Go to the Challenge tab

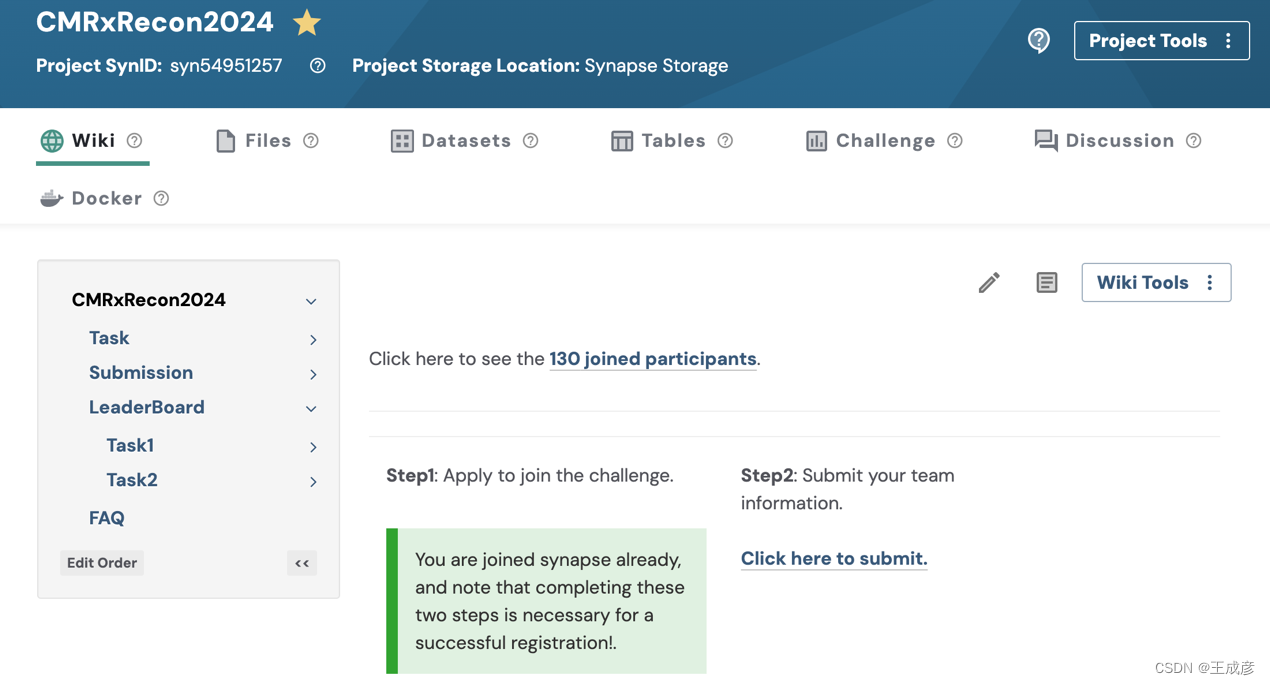(885, 141)
